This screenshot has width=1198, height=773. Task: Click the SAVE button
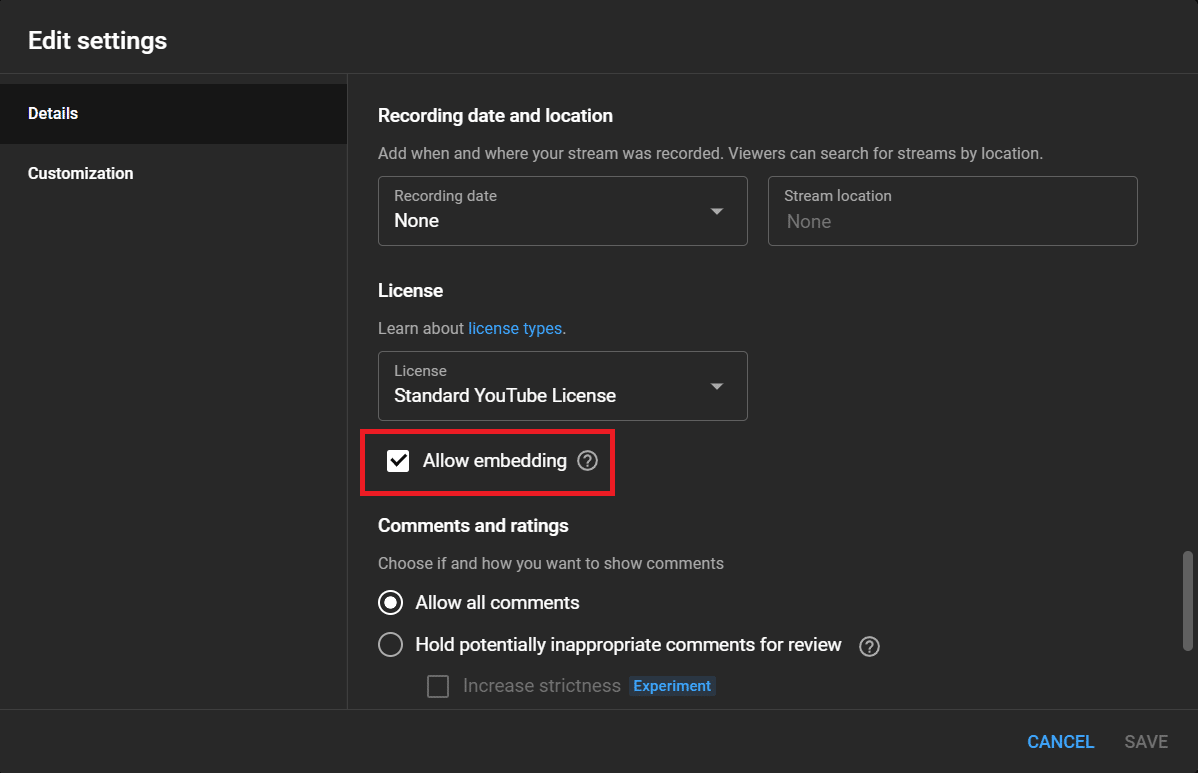[x=1145, y=741]
